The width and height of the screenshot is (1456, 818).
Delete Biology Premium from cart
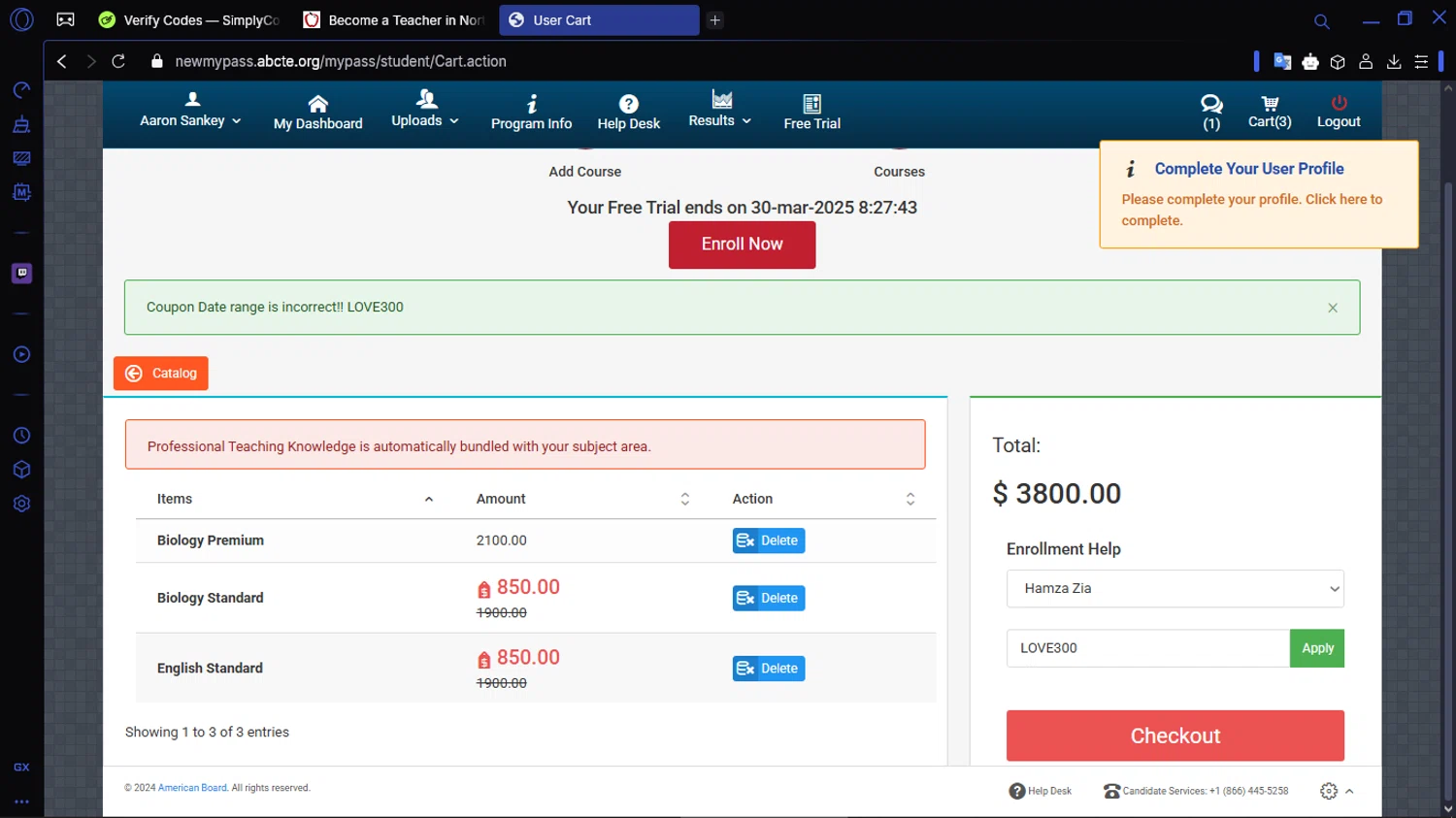coord(769,540)
